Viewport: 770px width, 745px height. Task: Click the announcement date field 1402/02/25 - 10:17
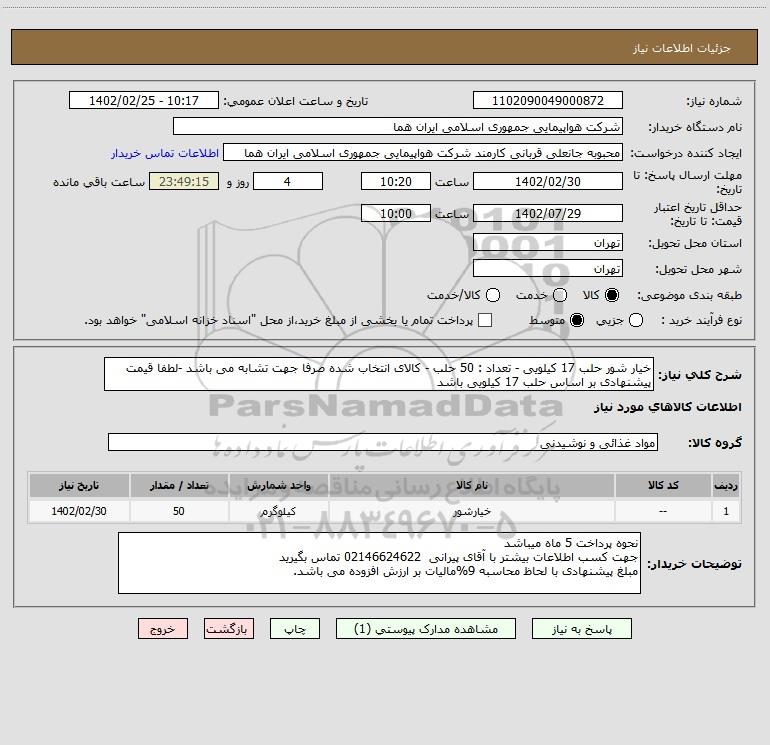[x=143, y=100]
